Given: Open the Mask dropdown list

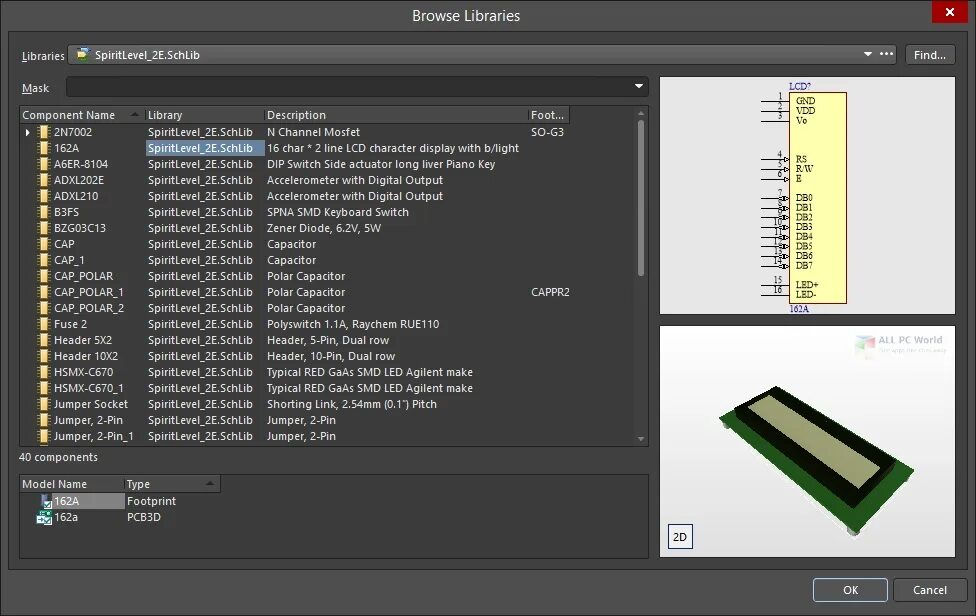Looking at the screenshot, I should click(638, 87).
